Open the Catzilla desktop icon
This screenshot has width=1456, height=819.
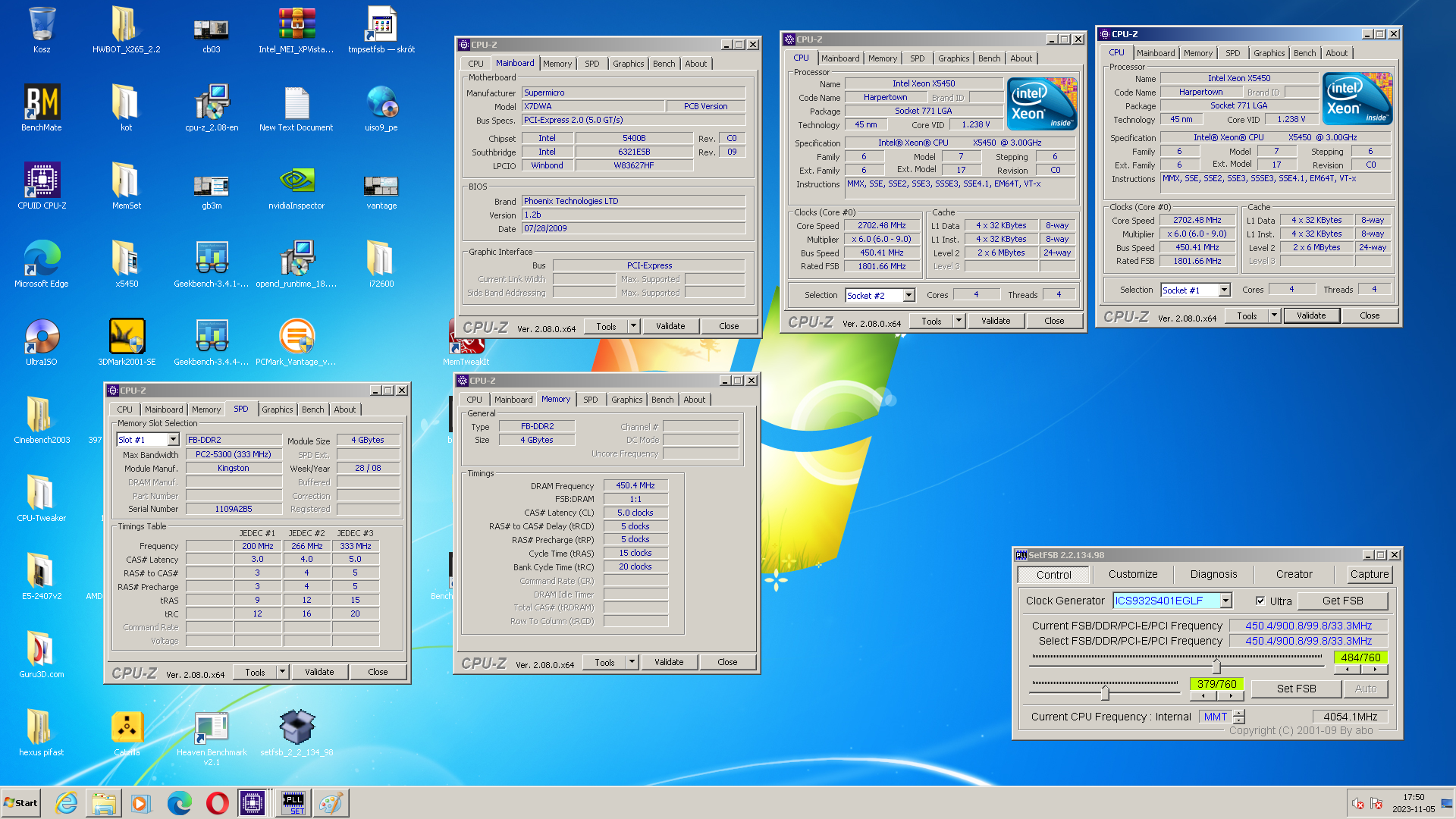pyautogui.click(x=126, y=733)
